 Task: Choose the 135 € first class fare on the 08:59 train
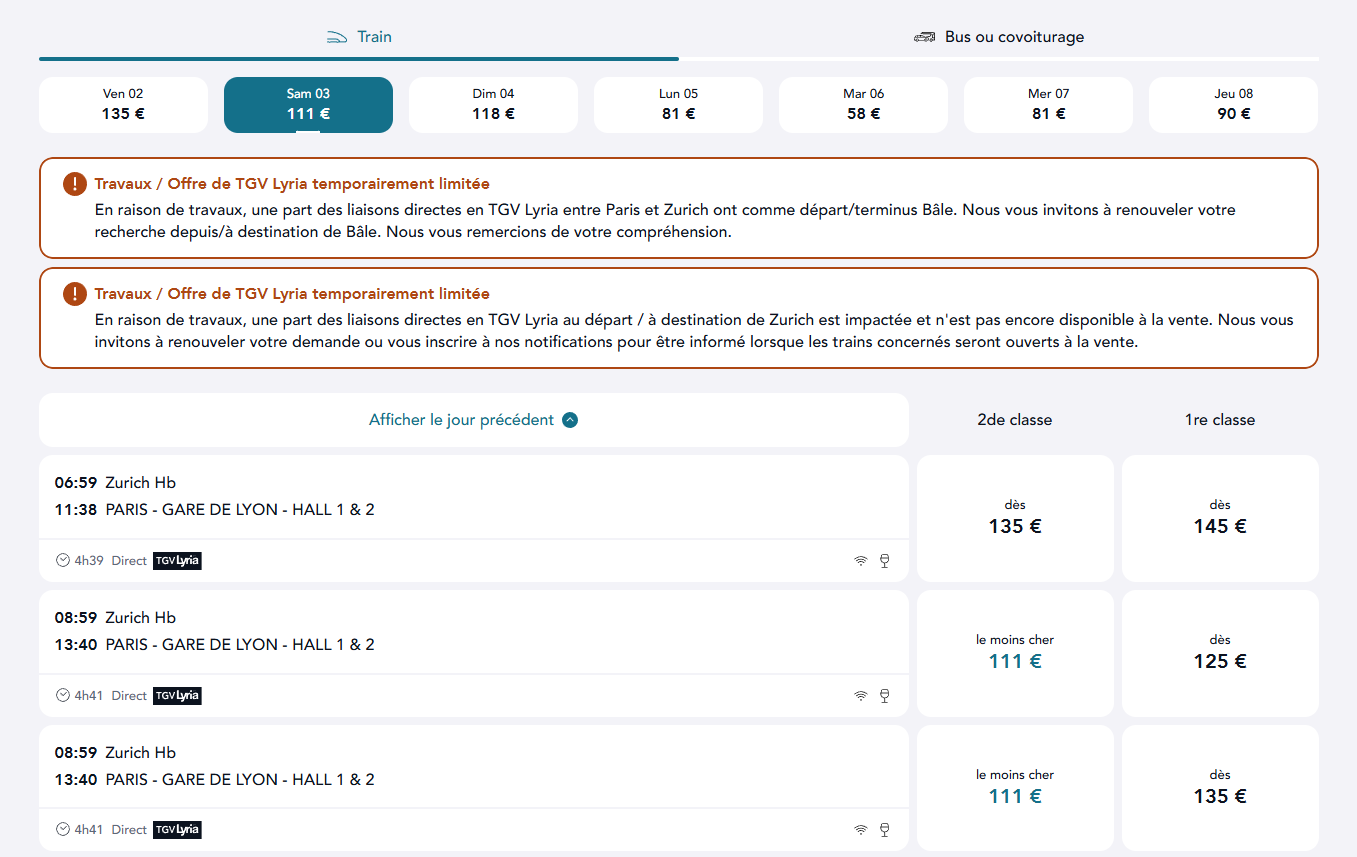point(1220,788)
